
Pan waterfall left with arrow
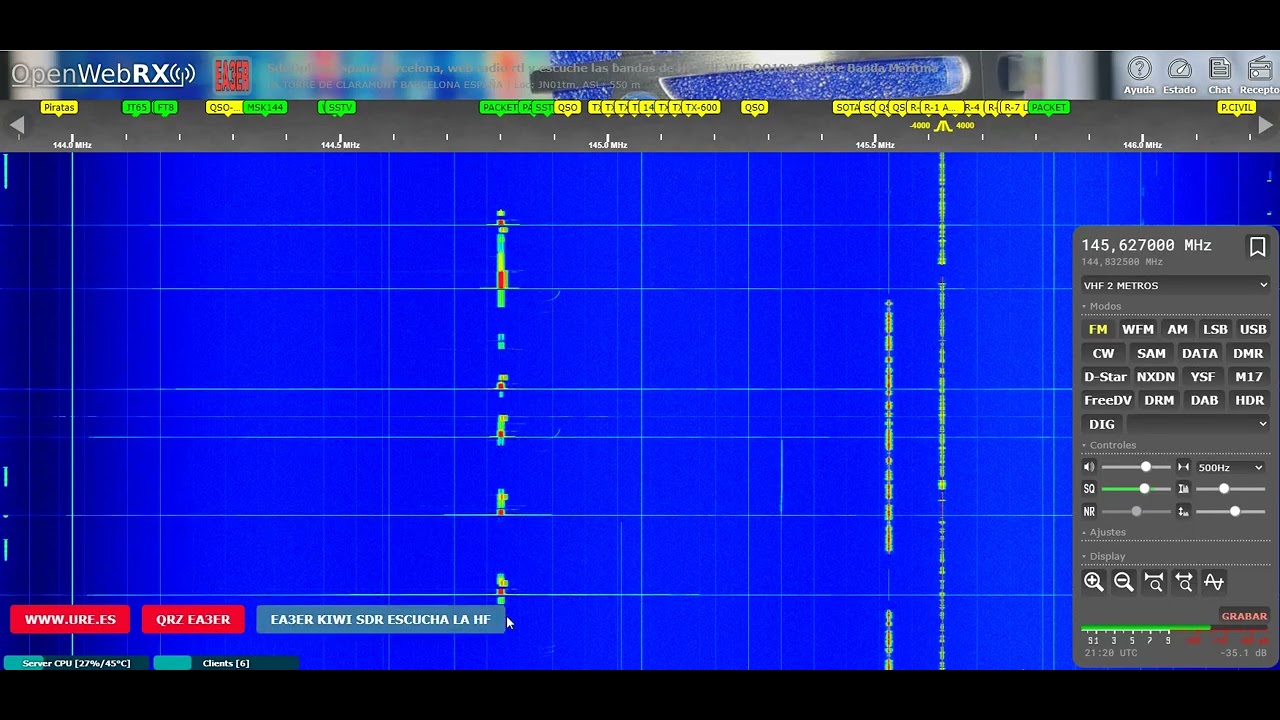pyautogui.click(x=16, y=125)
